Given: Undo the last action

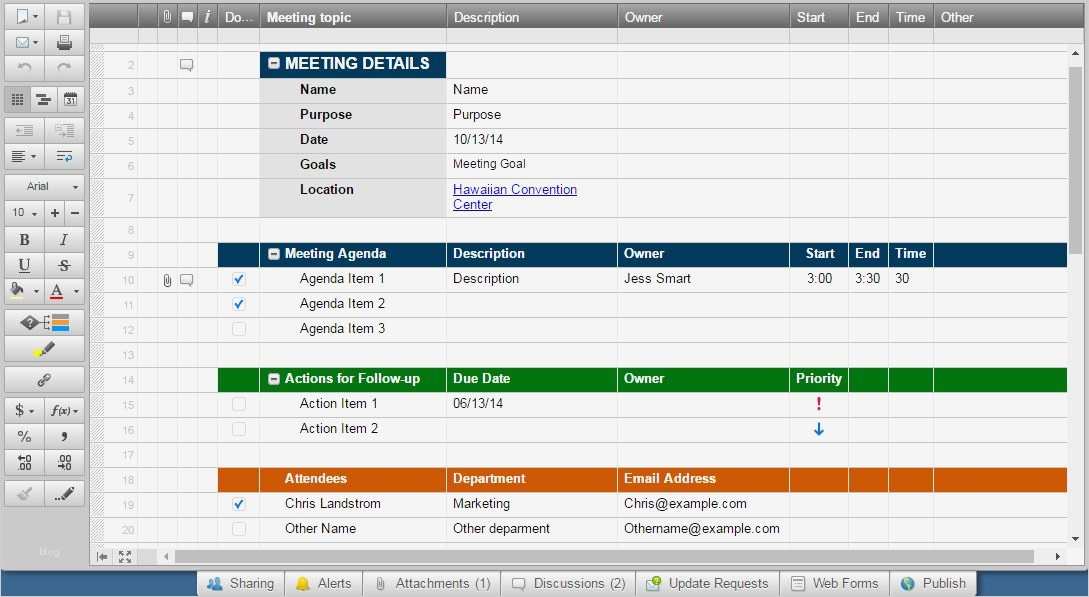Looking at the screenshot, I should pyautogui.click(x=24, y=68).
